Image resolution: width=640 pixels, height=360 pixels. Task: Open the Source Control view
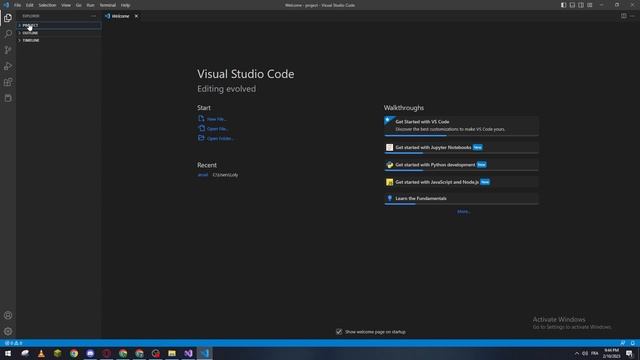pyautogui.click(x=8, y=50)
